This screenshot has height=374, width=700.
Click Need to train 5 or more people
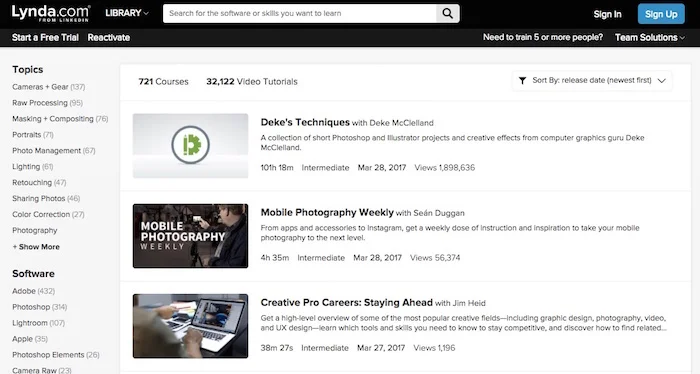point(543,37)
